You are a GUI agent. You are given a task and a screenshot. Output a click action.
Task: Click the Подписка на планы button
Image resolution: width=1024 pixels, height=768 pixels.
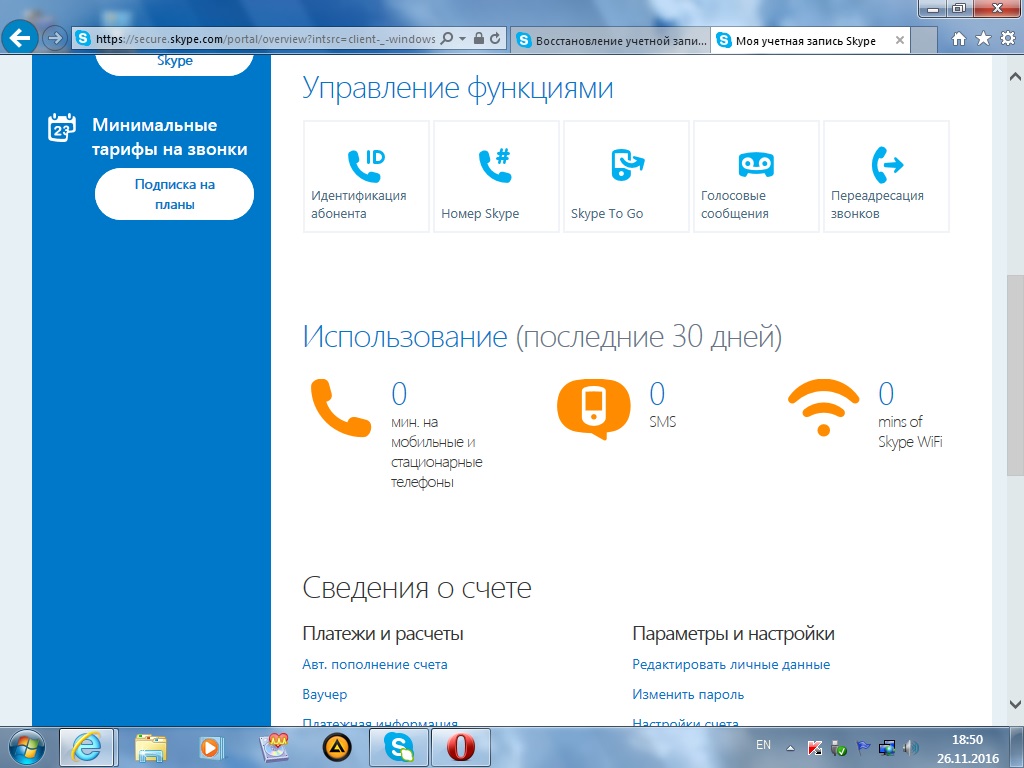173,195
